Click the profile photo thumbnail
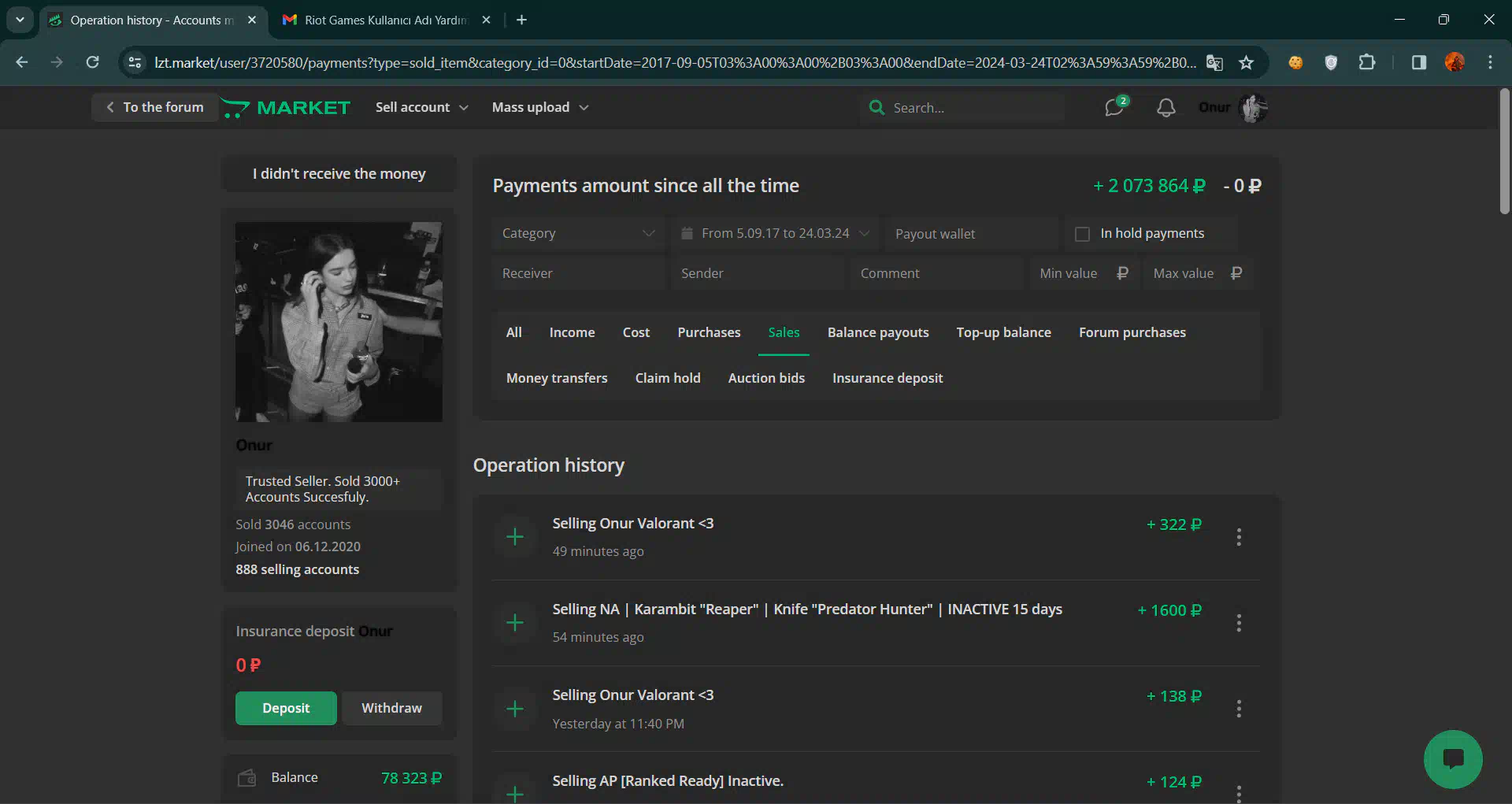Screen dimensions: 1512x804 tap(339, 322)
